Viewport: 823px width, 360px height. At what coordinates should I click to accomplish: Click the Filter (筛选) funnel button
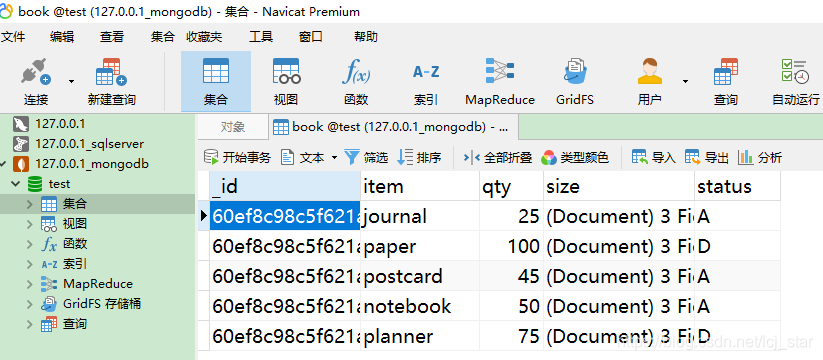366,157
